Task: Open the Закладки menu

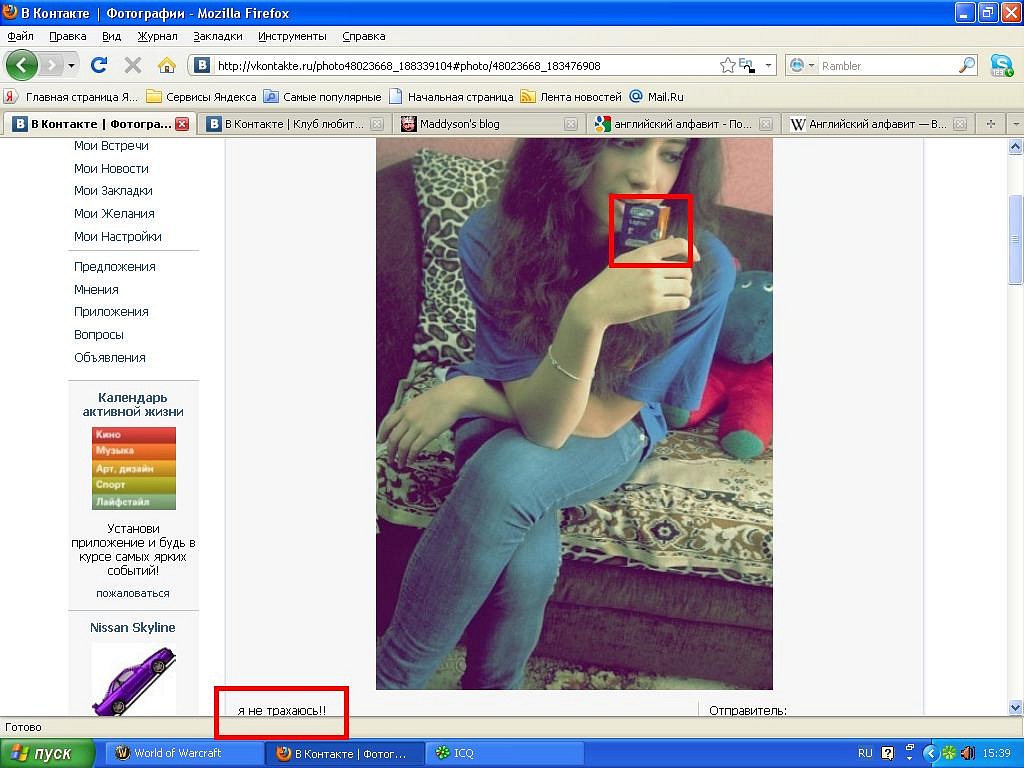Action: [x=217, y=36]
